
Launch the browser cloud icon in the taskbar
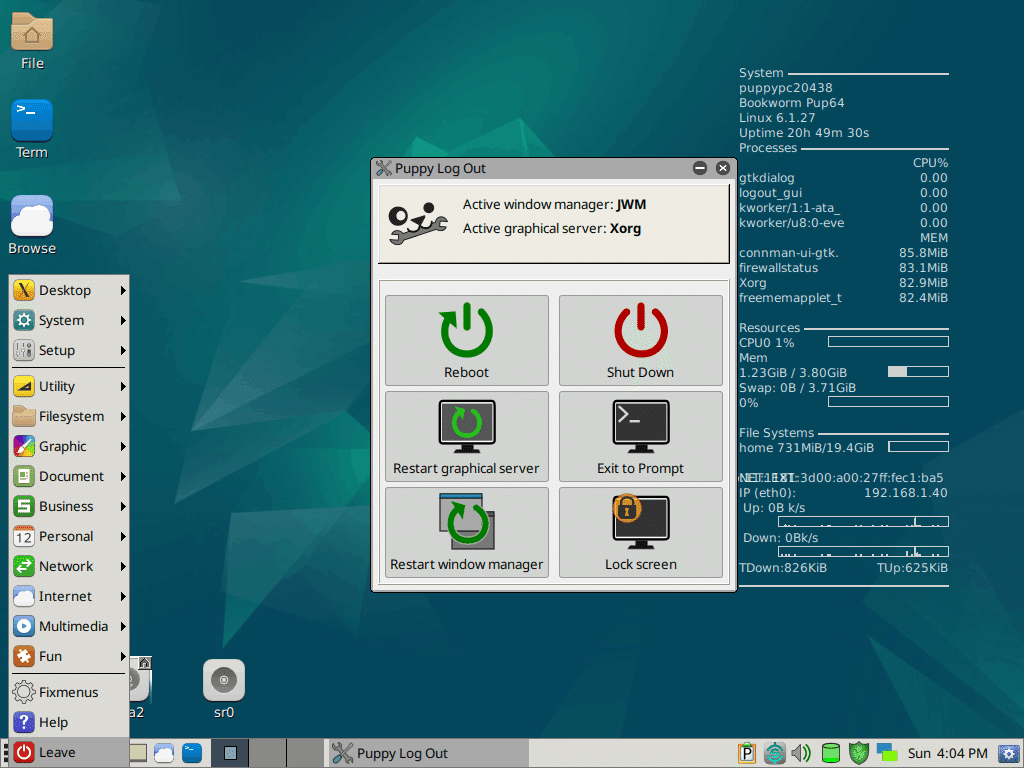point(164,753)
